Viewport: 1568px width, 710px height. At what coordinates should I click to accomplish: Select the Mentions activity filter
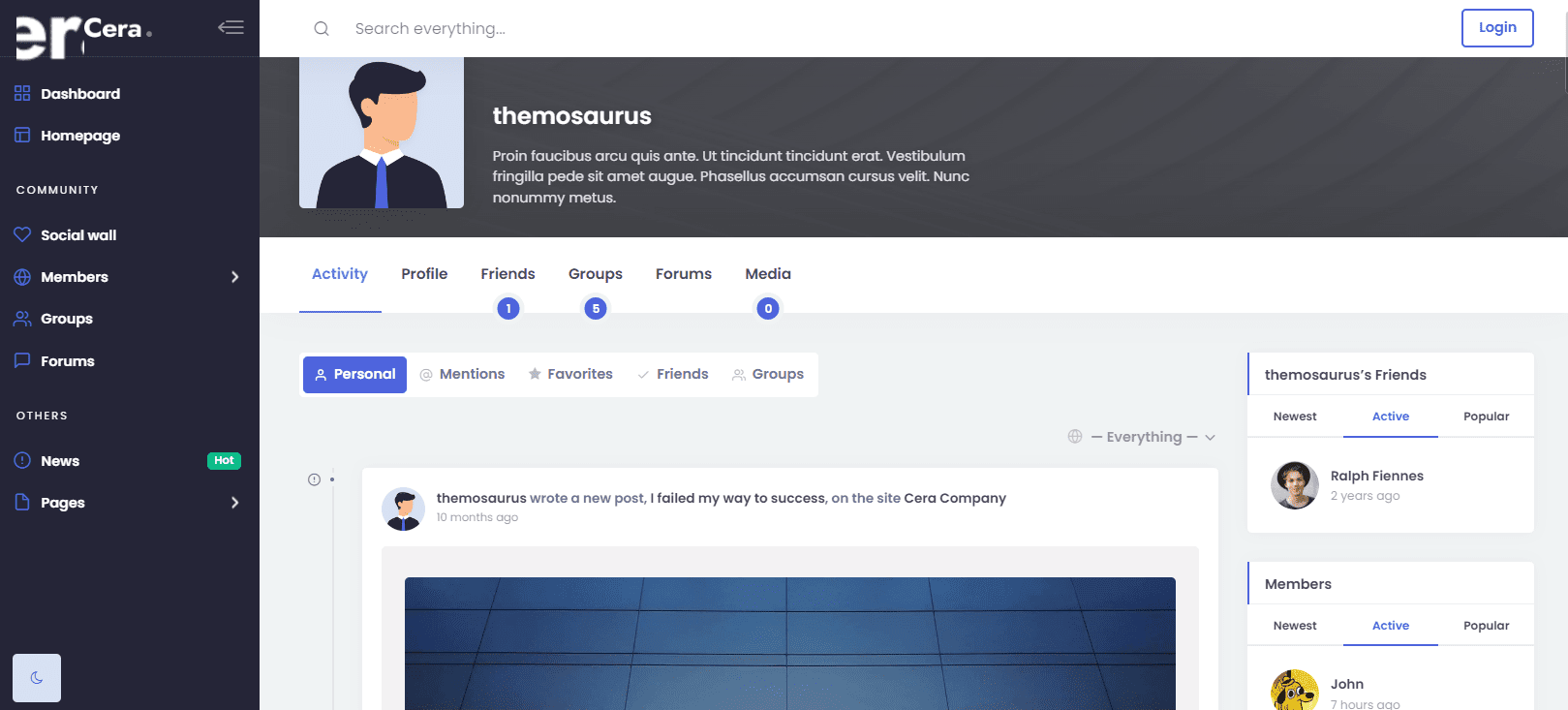click(462, 375)
